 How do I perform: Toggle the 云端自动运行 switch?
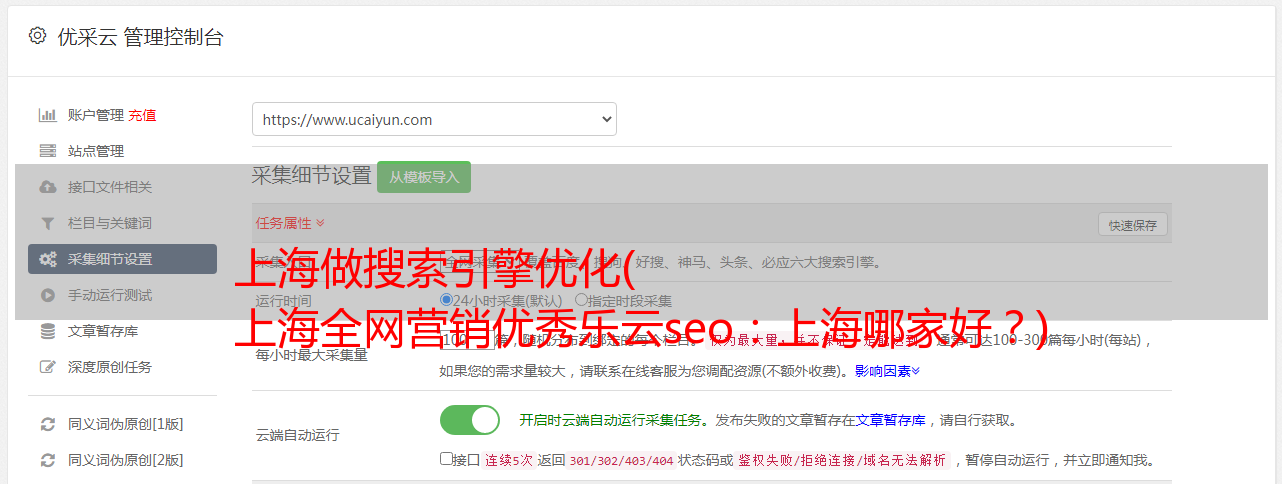[470, 420]
